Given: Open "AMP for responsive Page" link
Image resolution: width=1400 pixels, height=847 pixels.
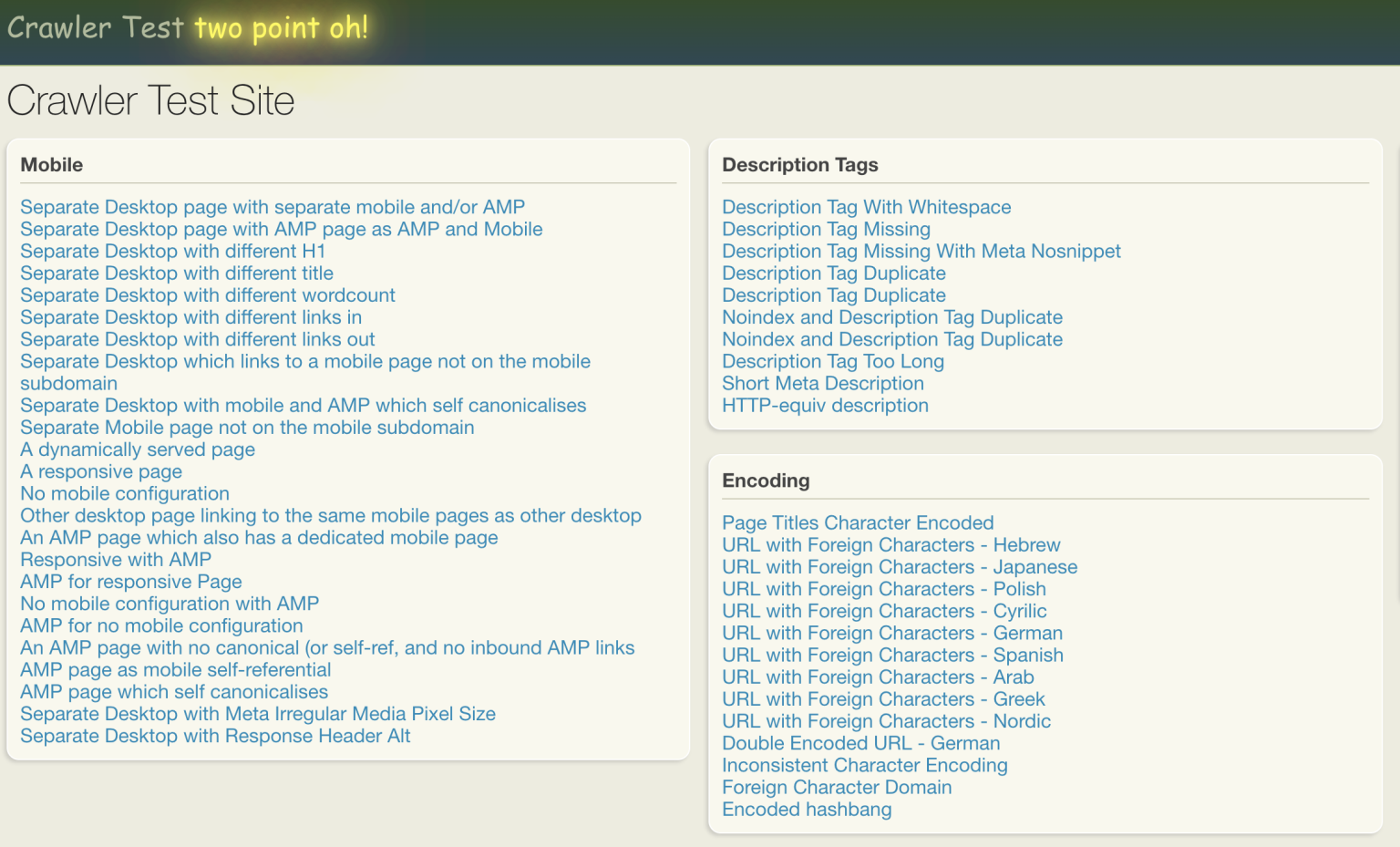Looking at the screenshot, I should [x=130, y=581].
